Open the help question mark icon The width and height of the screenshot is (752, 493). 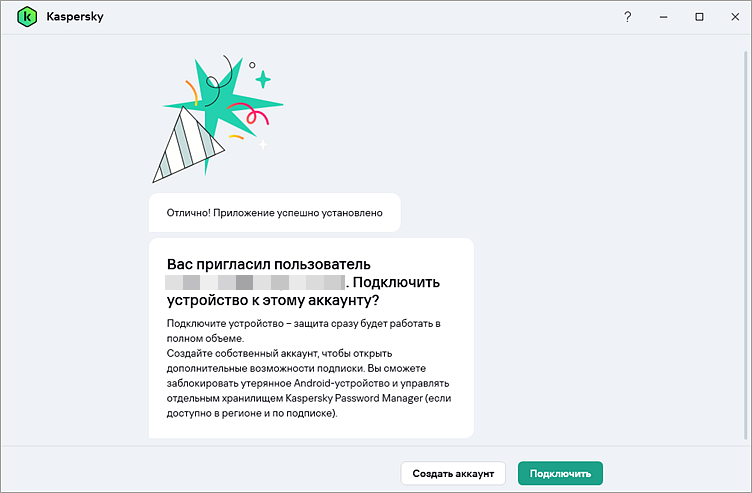click(627, 17)
